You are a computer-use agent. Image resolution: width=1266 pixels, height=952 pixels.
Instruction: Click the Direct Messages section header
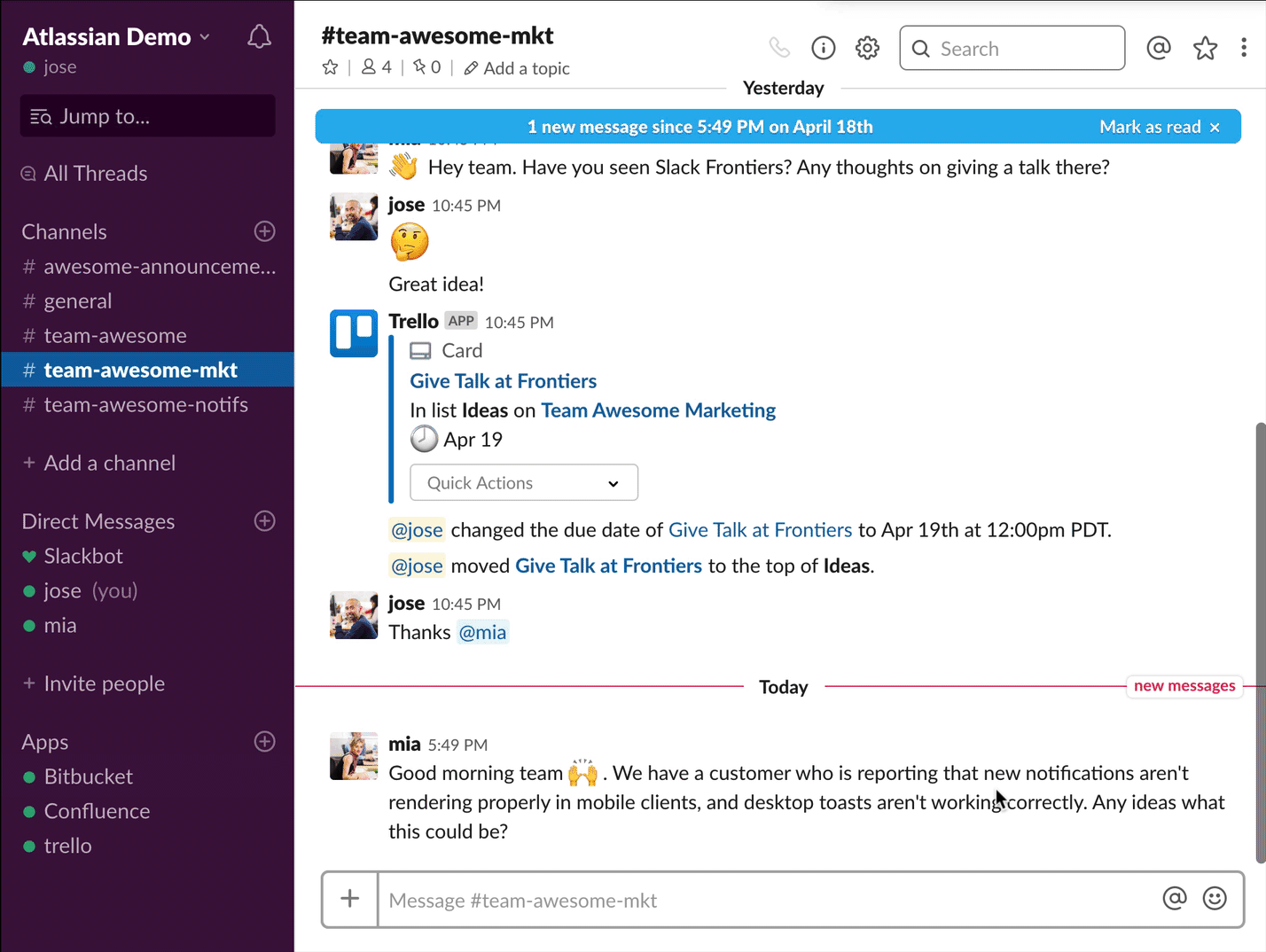(98, 521)
